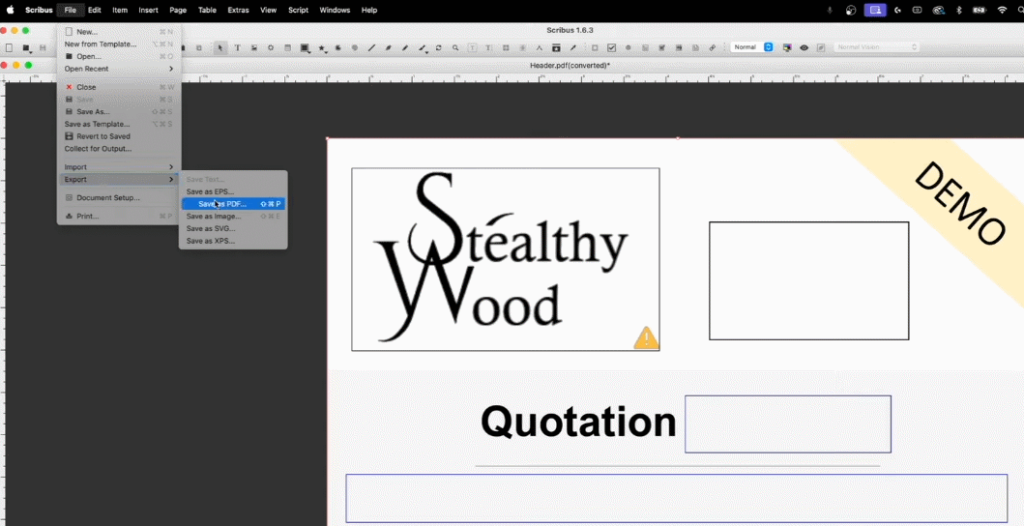This screenshot has width=1024, height=526.
Task: Choose Save as Template... entry
Action: pos(118,124)
